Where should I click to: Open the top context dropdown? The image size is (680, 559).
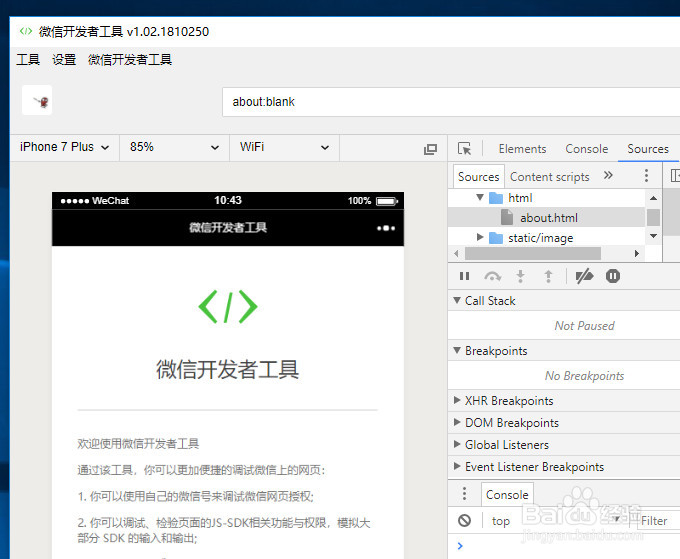click(x=556, y=520)
